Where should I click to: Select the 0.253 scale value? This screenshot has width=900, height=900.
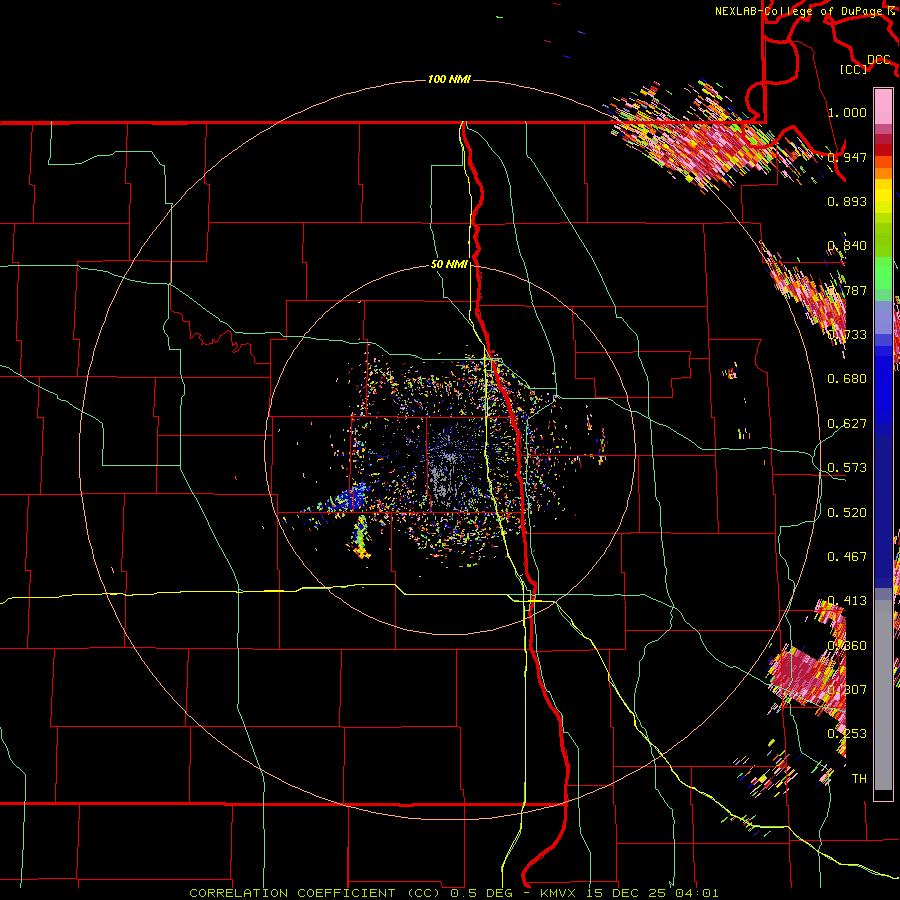click(847, 734)
